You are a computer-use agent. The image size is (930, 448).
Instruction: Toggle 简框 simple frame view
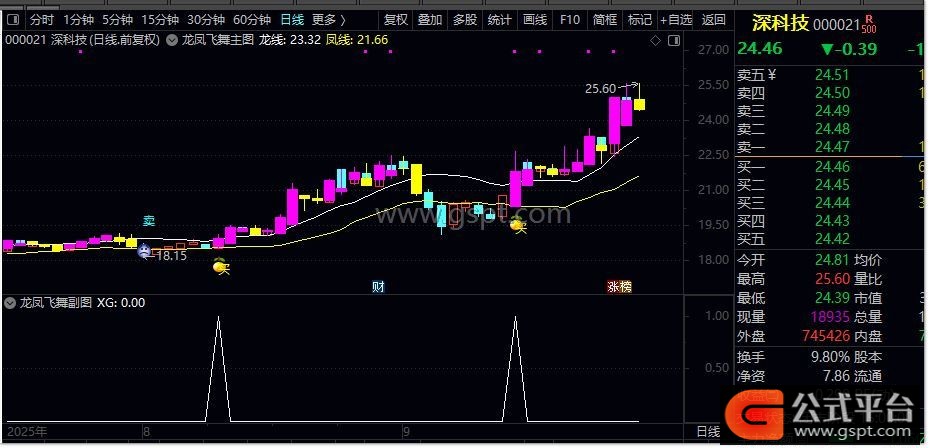coord(604,19)
